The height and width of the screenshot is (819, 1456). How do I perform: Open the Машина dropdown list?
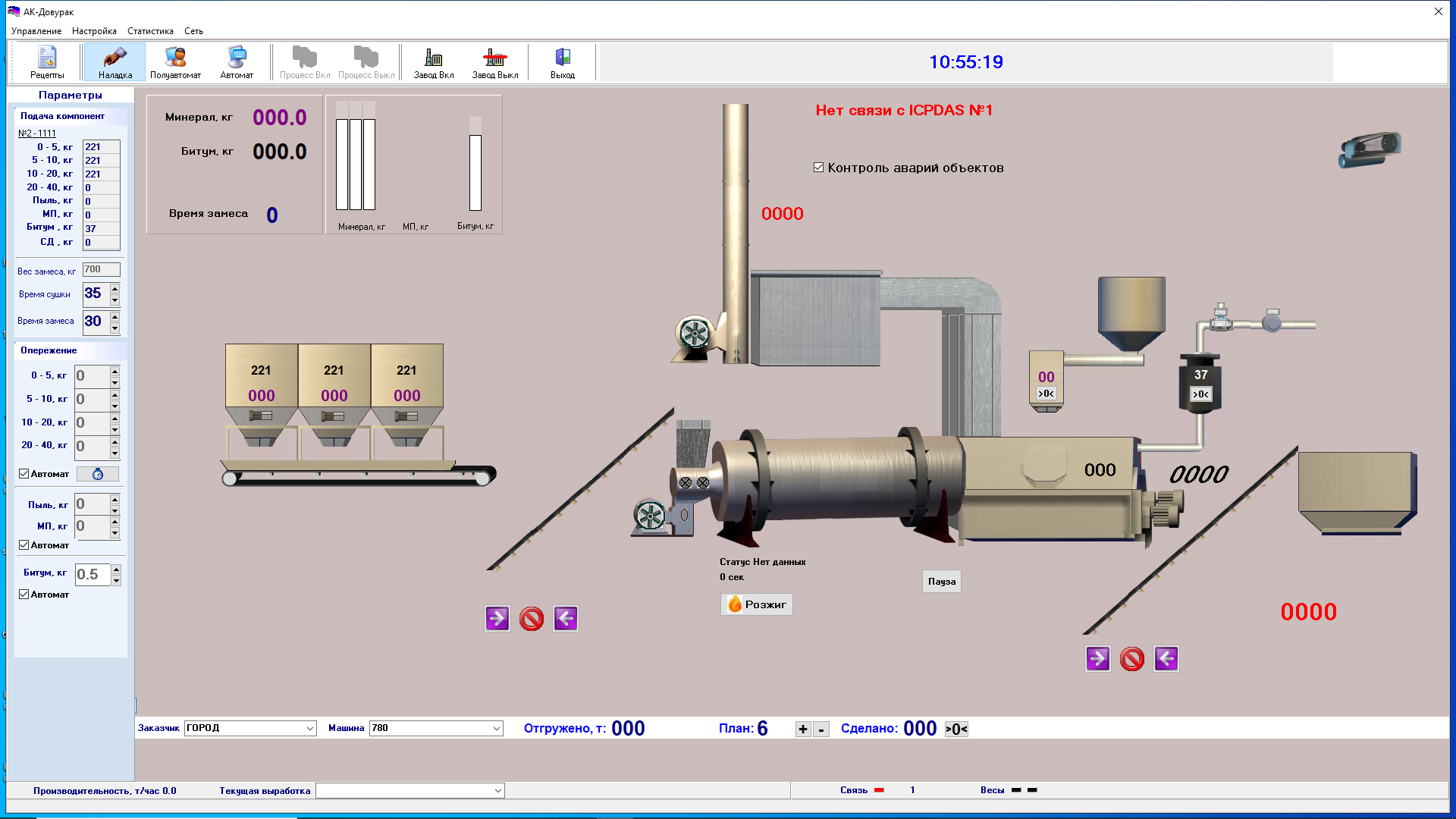tap(496, 729)
